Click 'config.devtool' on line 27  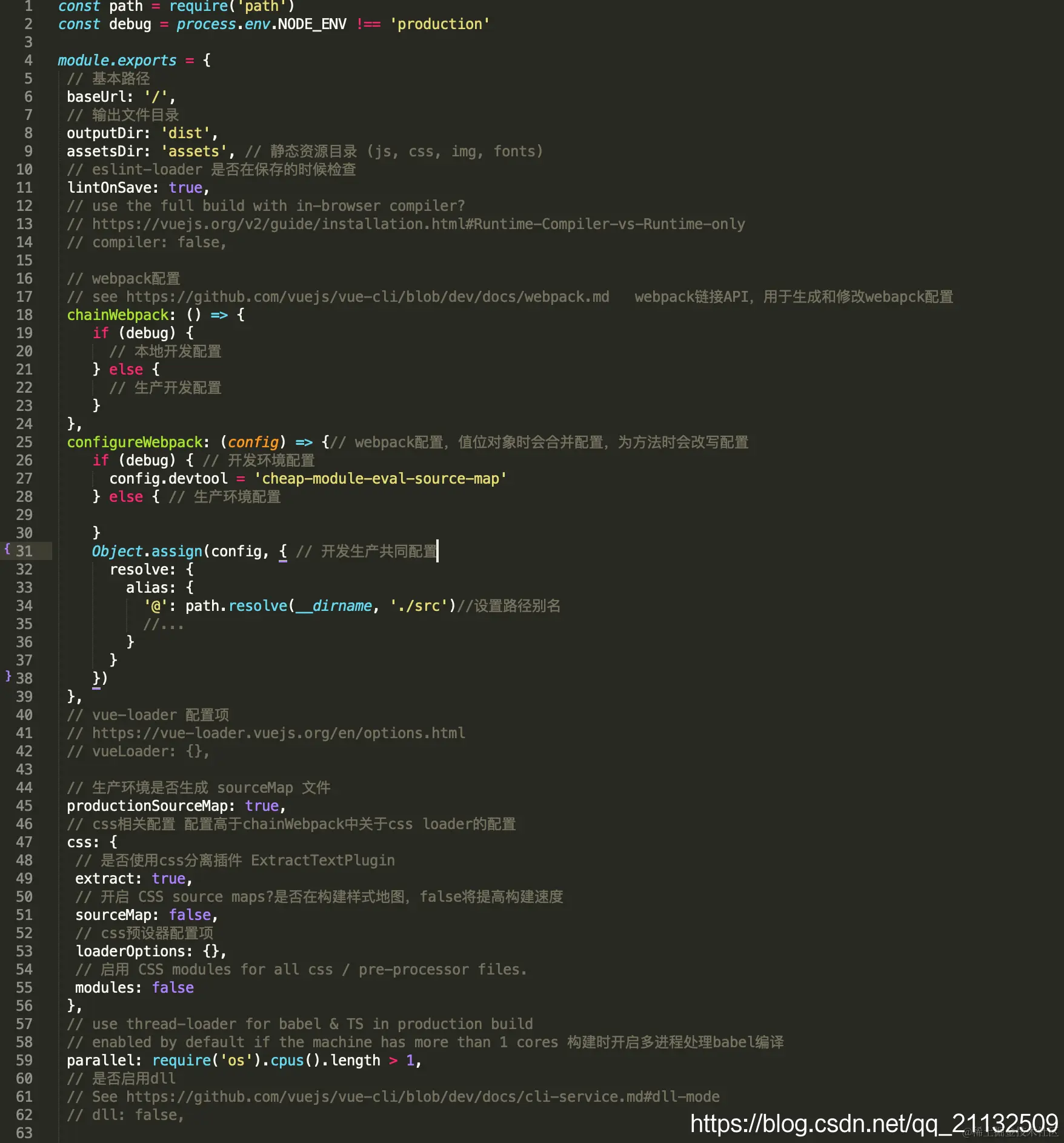pyautogui.click(x=168, y=478)
